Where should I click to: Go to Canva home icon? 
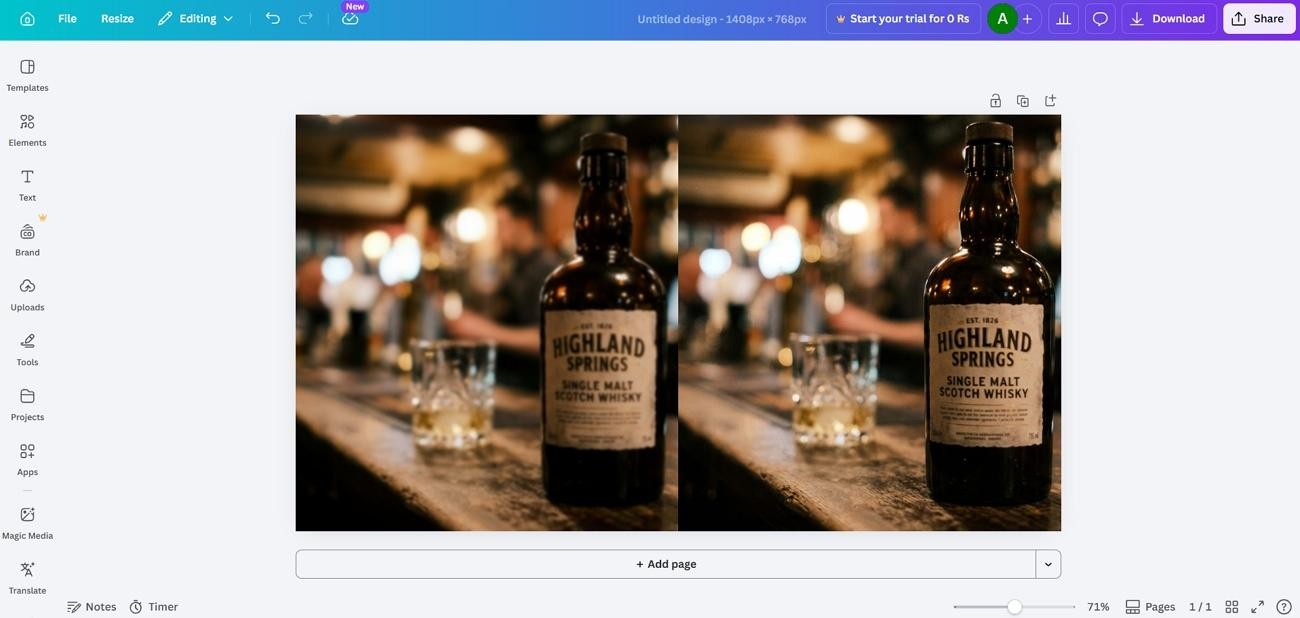[27, 18]
